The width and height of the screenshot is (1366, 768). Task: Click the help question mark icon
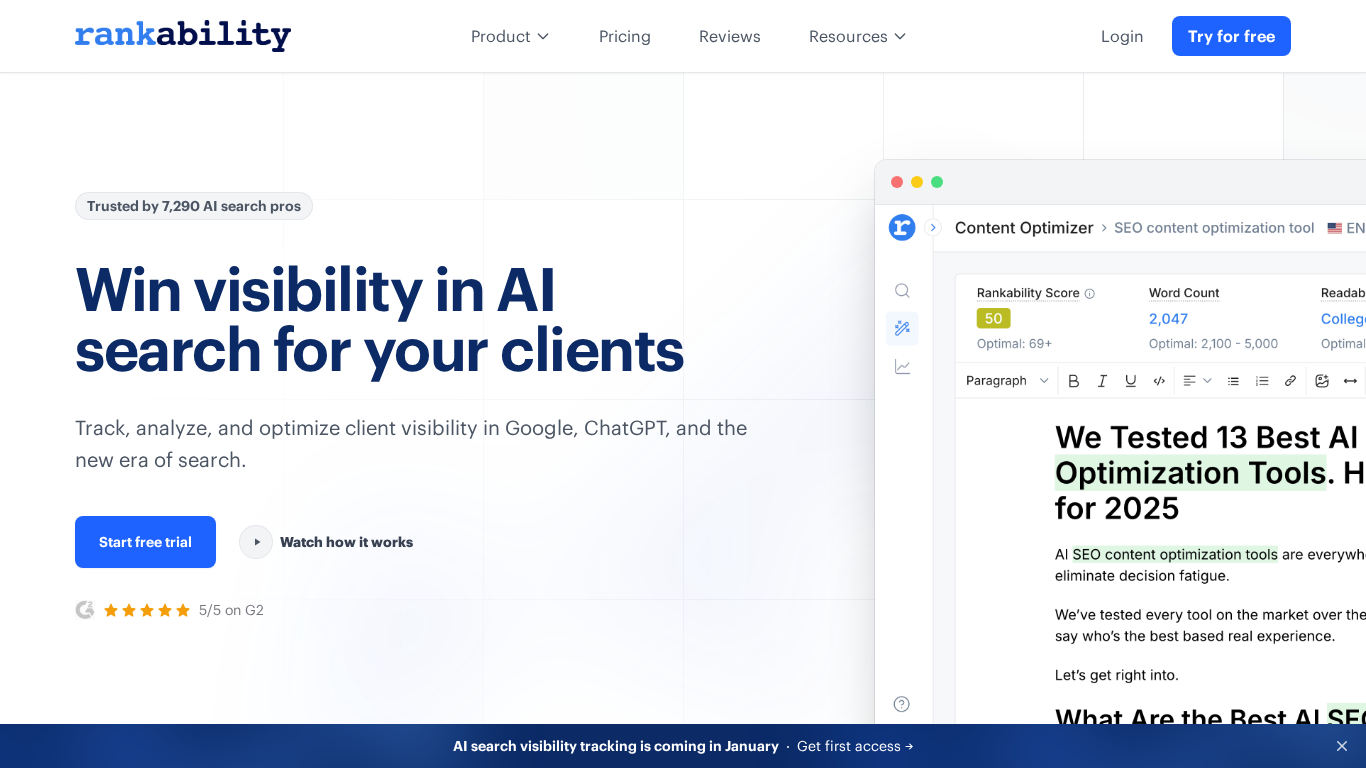[x=902, y=704]
